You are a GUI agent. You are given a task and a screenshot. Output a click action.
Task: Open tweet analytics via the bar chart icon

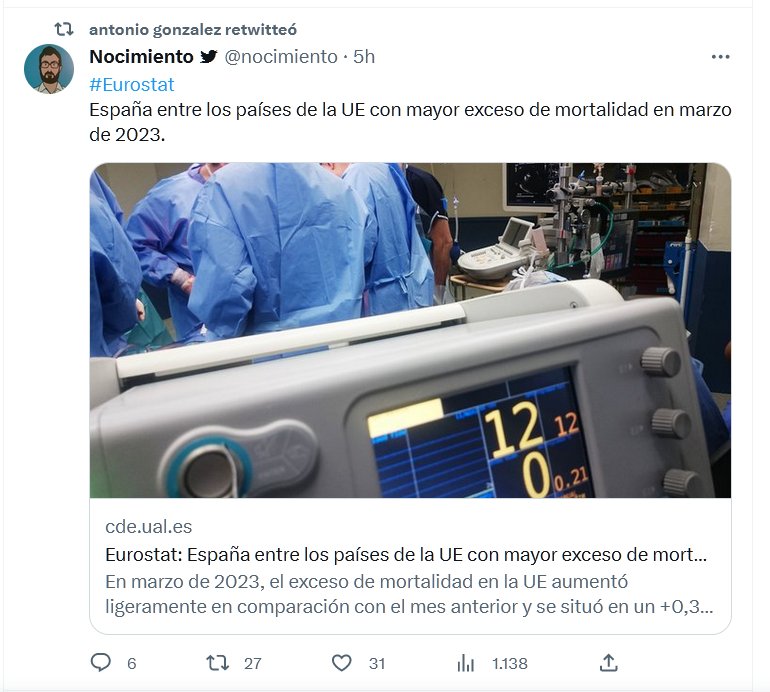(465, 663)
